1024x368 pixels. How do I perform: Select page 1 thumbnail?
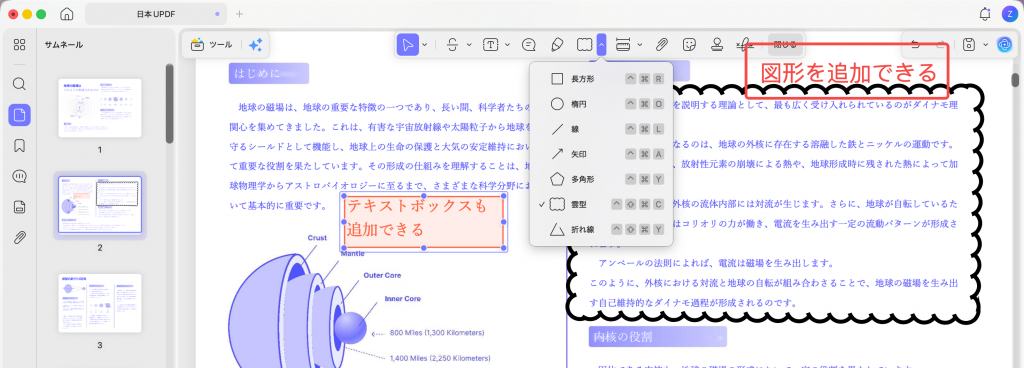(x=100, y=108)
